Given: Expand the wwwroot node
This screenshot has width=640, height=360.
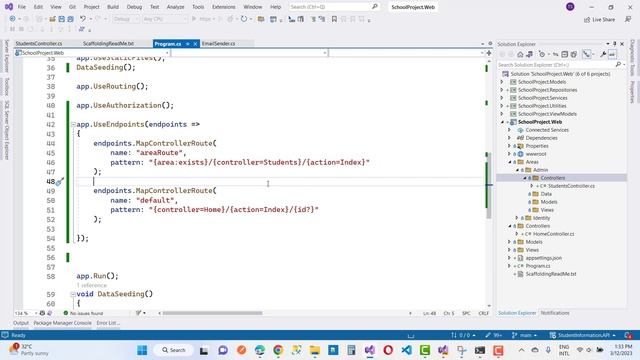Looking at the screenshot, I should coord(510,154).
